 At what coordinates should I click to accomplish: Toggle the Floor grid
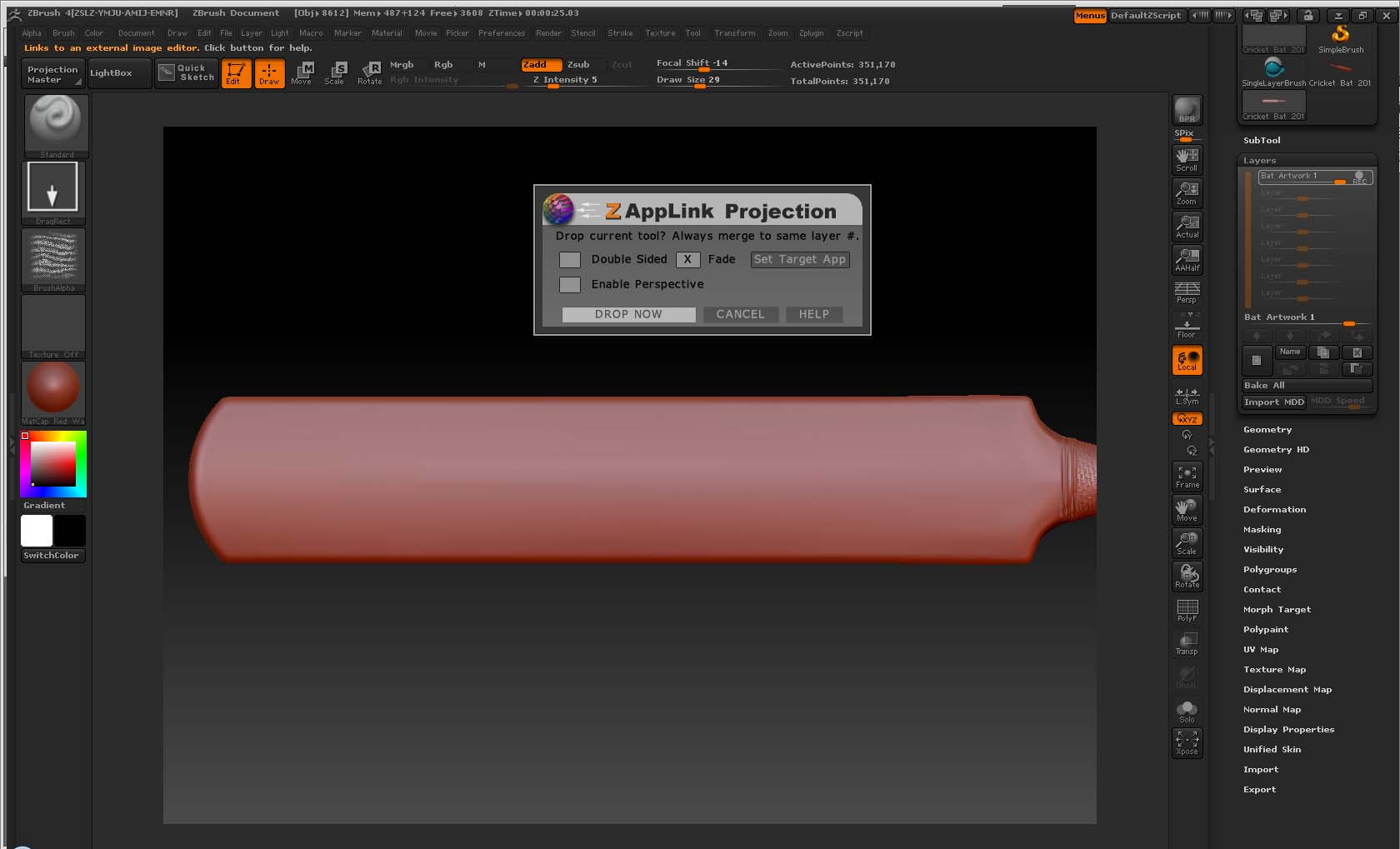point(1187,326)
